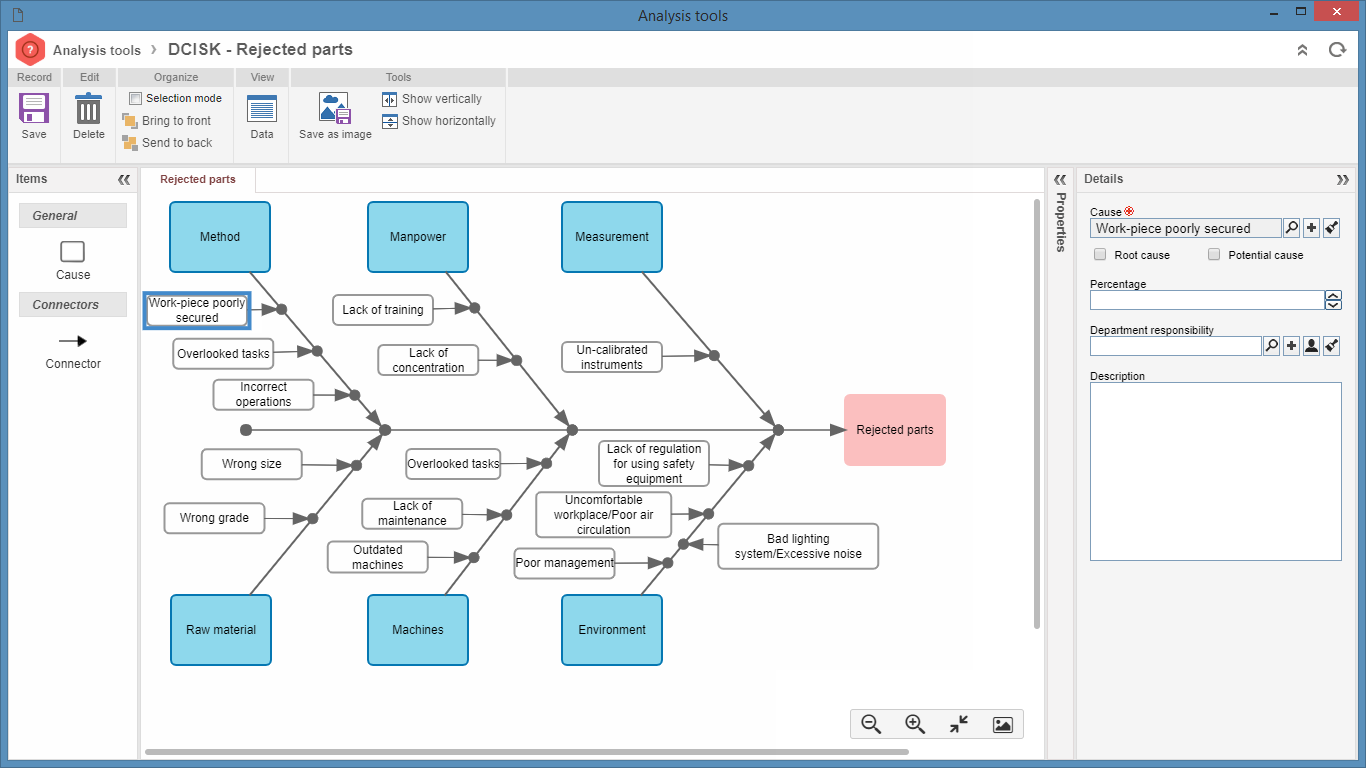Click the zoom in magnifier icon

click(915, 724)
